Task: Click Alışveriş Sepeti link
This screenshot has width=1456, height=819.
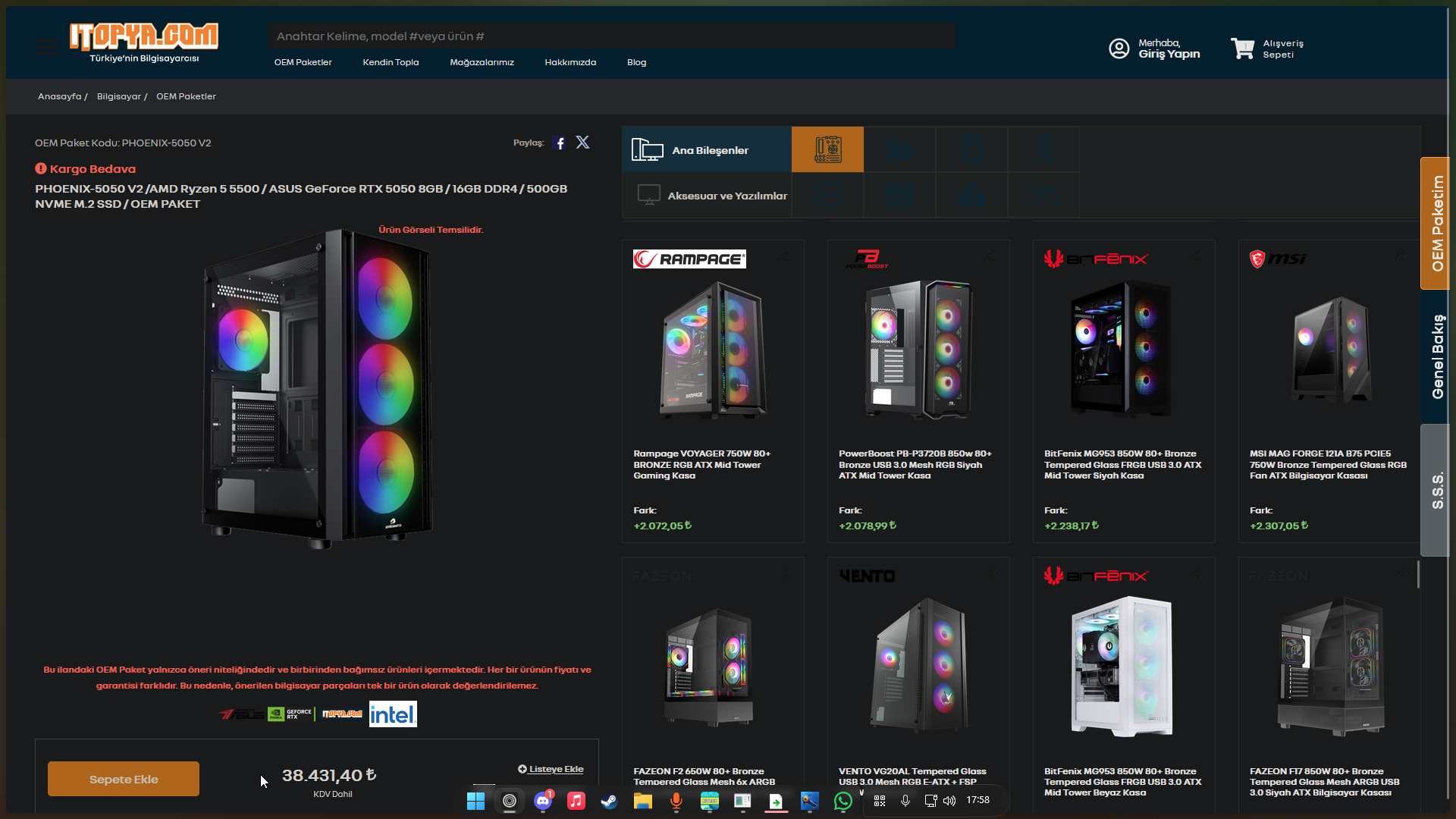Action: pos(1283,49)
